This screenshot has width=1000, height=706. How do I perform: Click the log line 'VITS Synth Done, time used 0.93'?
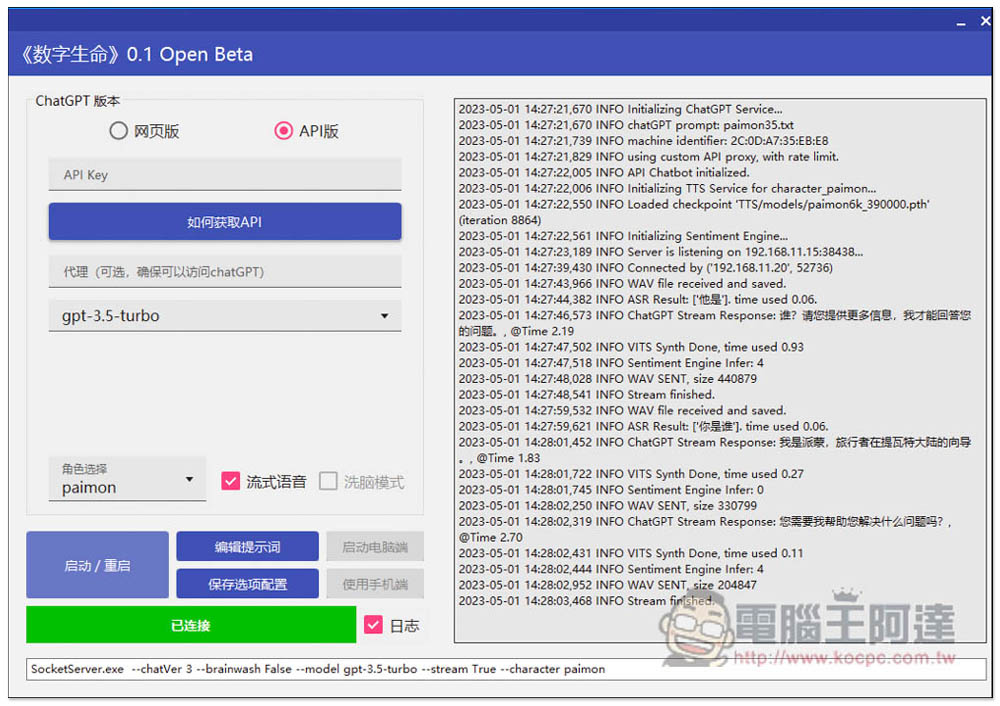(x=631, y=347)
